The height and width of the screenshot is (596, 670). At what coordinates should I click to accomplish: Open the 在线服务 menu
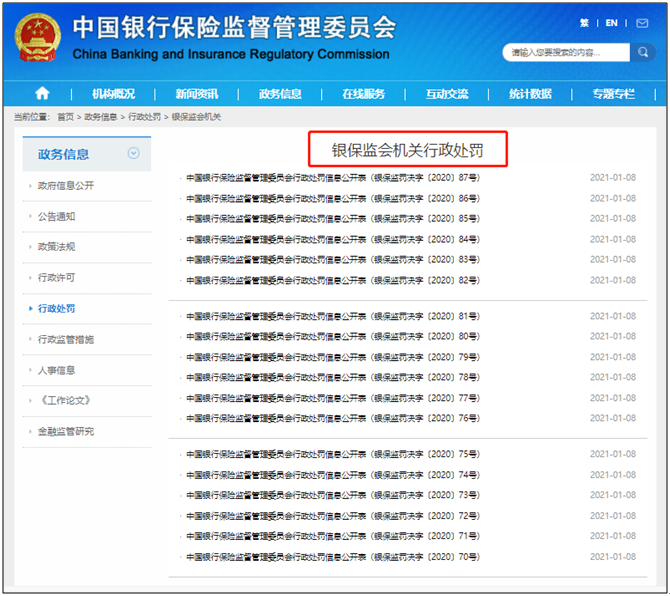pos(364,94)
